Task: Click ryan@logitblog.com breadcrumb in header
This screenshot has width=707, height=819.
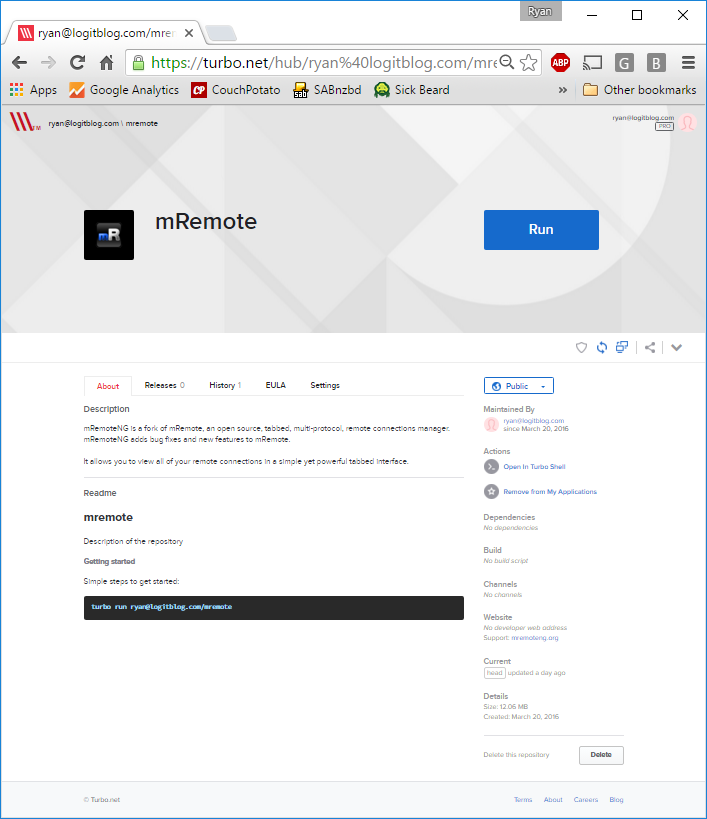Action: coord(84,123)
